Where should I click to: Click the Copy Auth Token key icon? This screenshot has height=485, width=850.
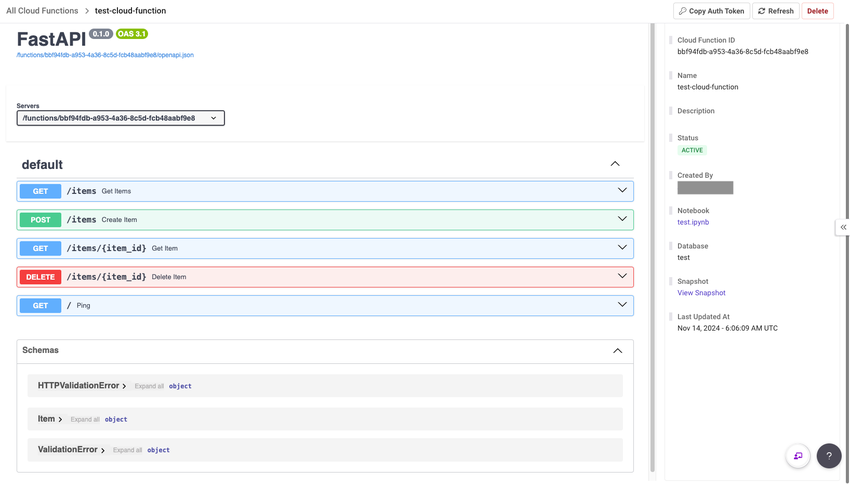tap(683, 11)
